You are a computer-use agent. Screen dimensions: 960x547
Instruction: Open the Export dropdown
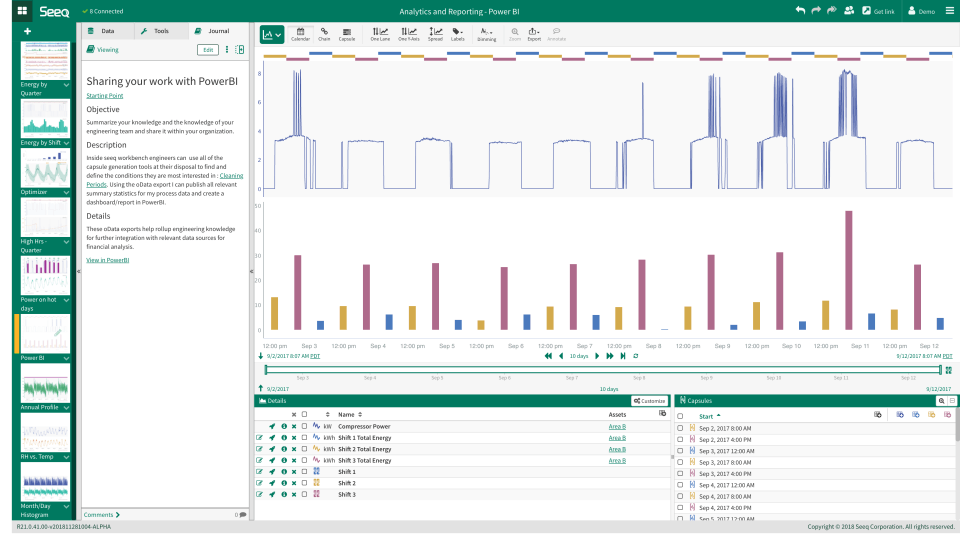coord(534,34)
